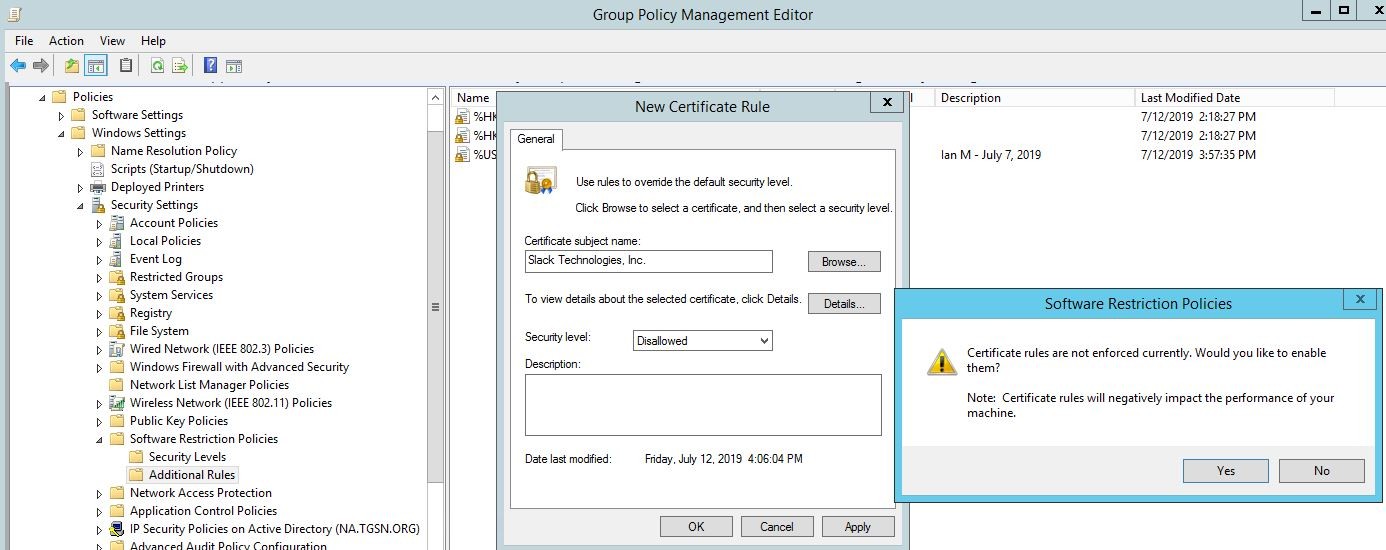Click No in Software Restriction Policies prompt
This screenshot has height=550, width=1386.
click(1321, 471)
